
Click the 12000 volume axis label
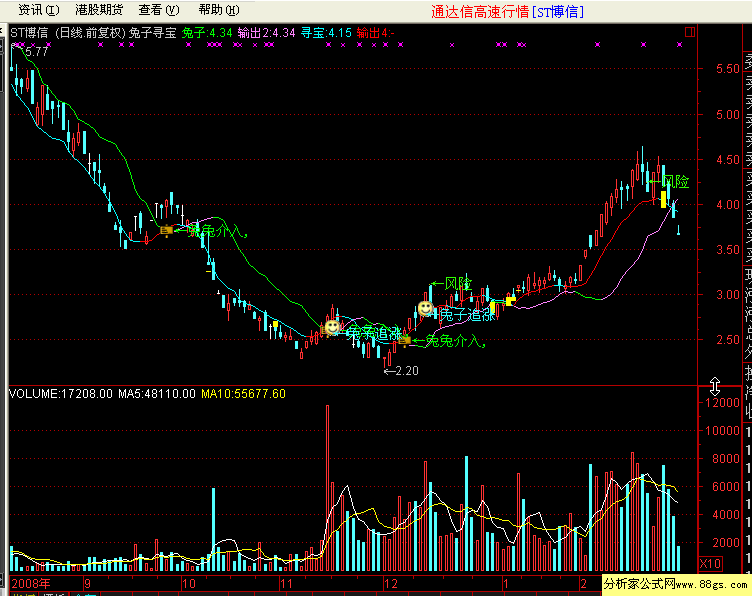point(722,402)
